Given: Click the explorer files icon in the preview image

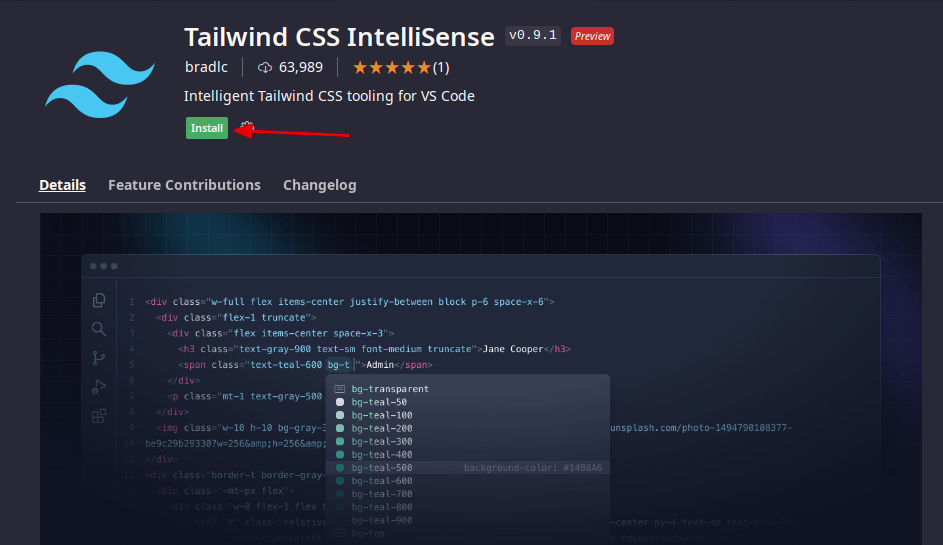Looking at the screenshot, I should coord(99,300).
